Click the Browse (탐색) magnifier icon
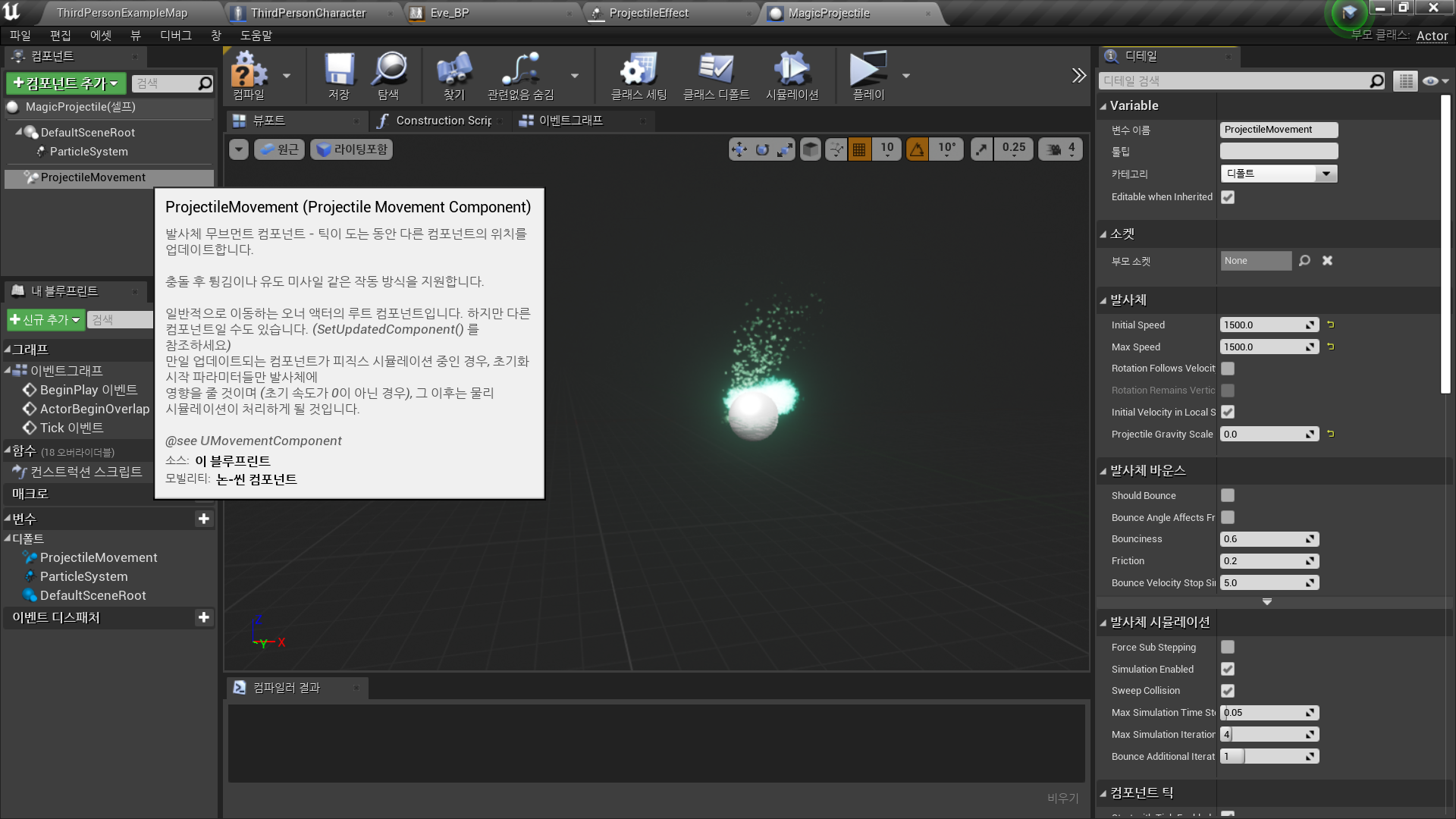 pos(389,70)
